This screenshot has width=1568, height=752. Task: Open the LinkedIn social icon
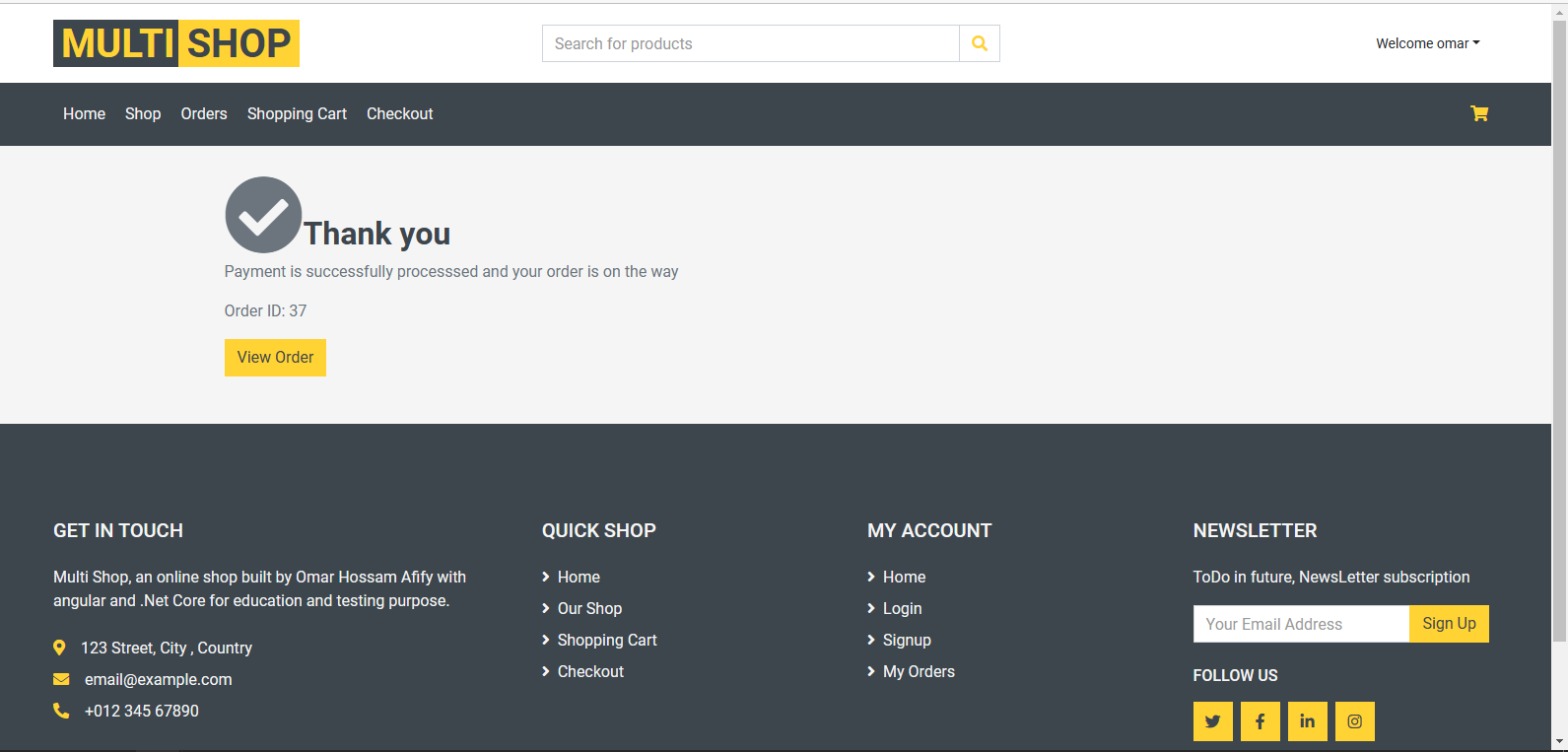[1308, 721]
